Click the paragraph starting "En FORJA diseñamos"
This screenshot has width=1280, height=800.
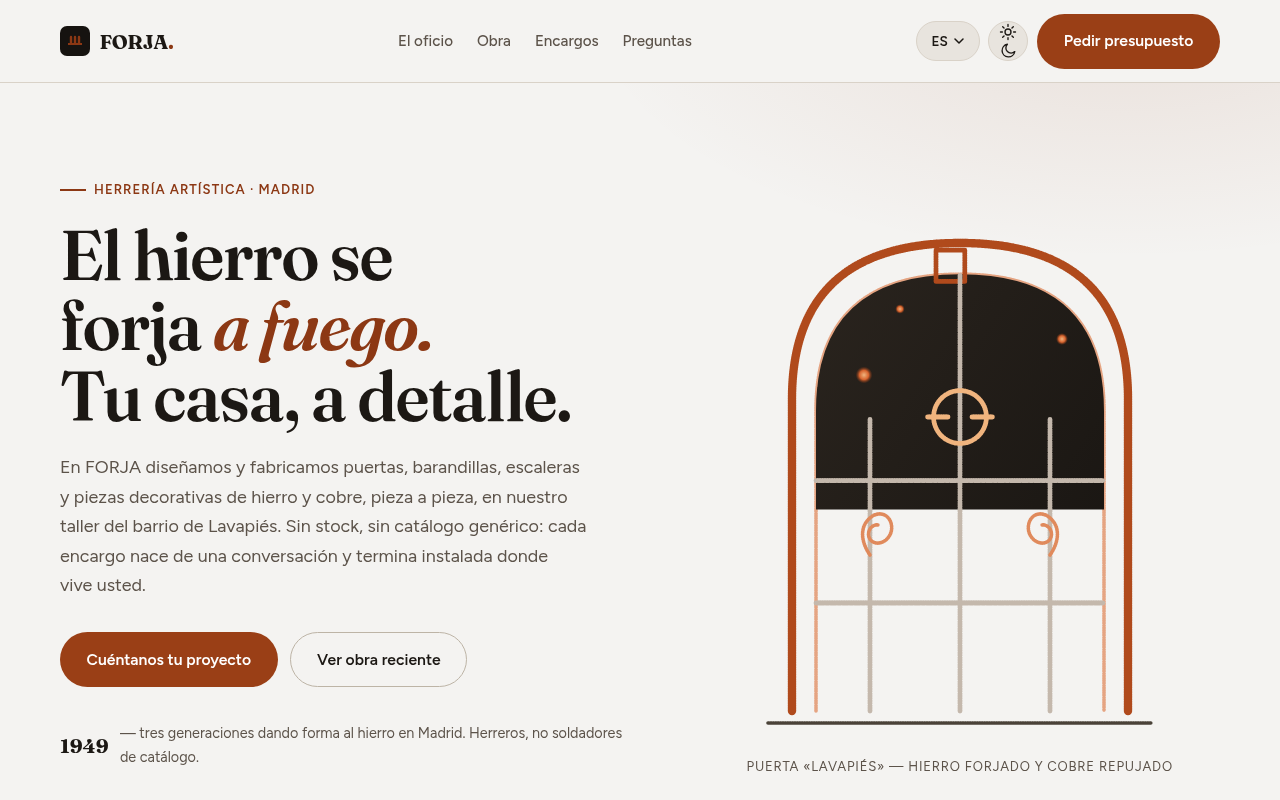pos(323,526)
